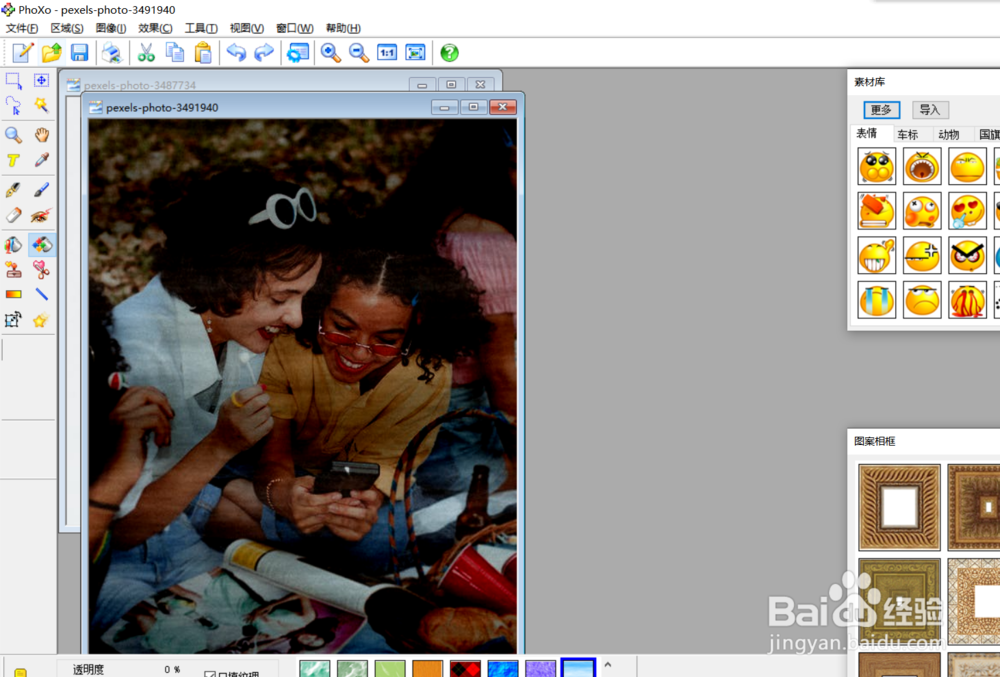Screen dimensions: 1000x677
Task: Pick the crying blue-tears emoji sticker
Action: click(x=877, y=300)
